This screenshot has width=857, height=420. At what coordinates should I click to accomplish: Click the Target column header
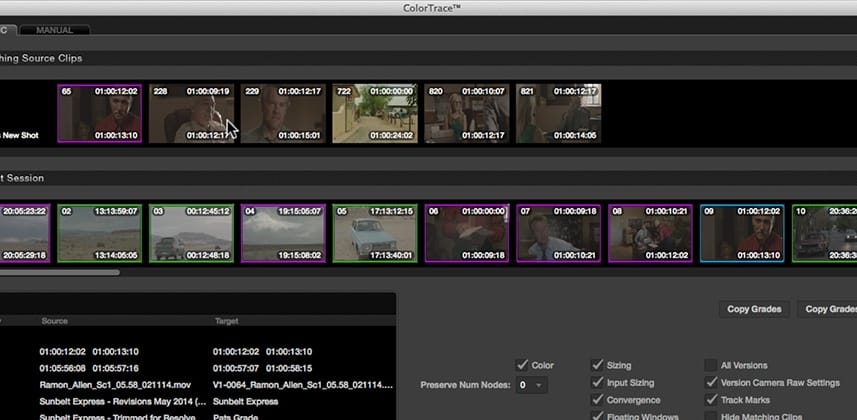(226, 321)
